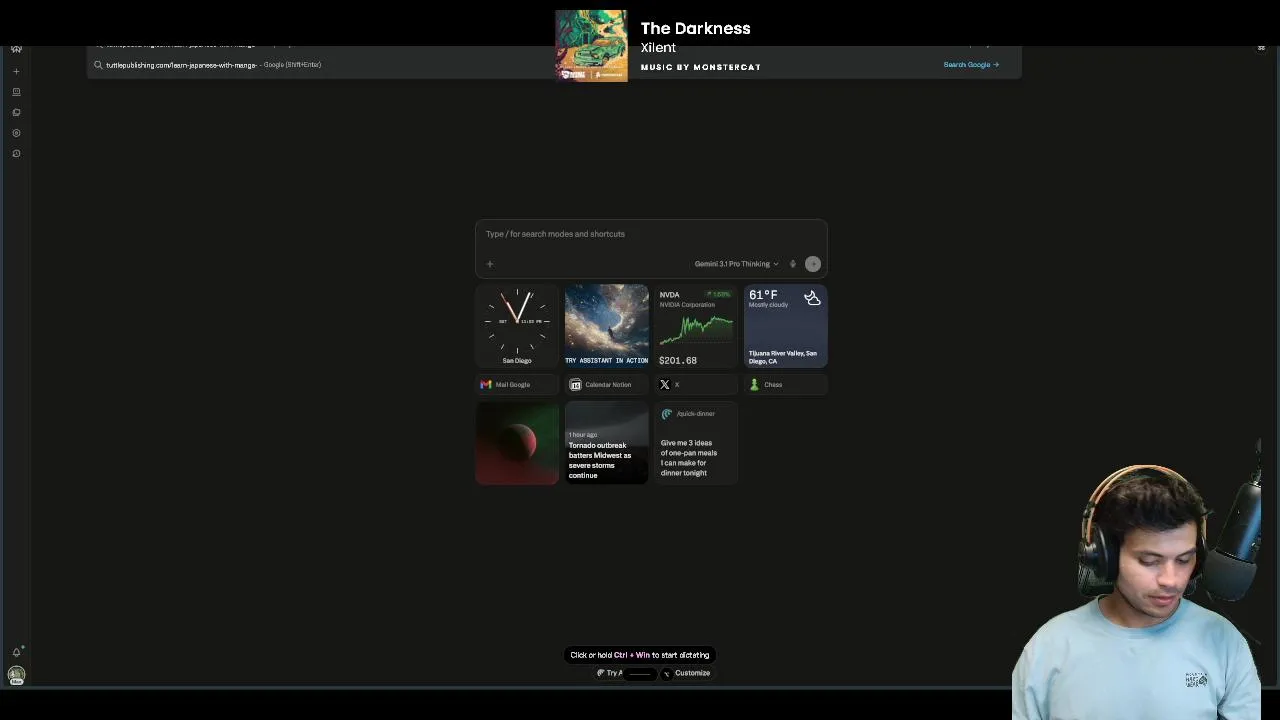Click the submit arrow button in search box
The width and height of the screenshot is (1280, 720).
tap(813, 264)
